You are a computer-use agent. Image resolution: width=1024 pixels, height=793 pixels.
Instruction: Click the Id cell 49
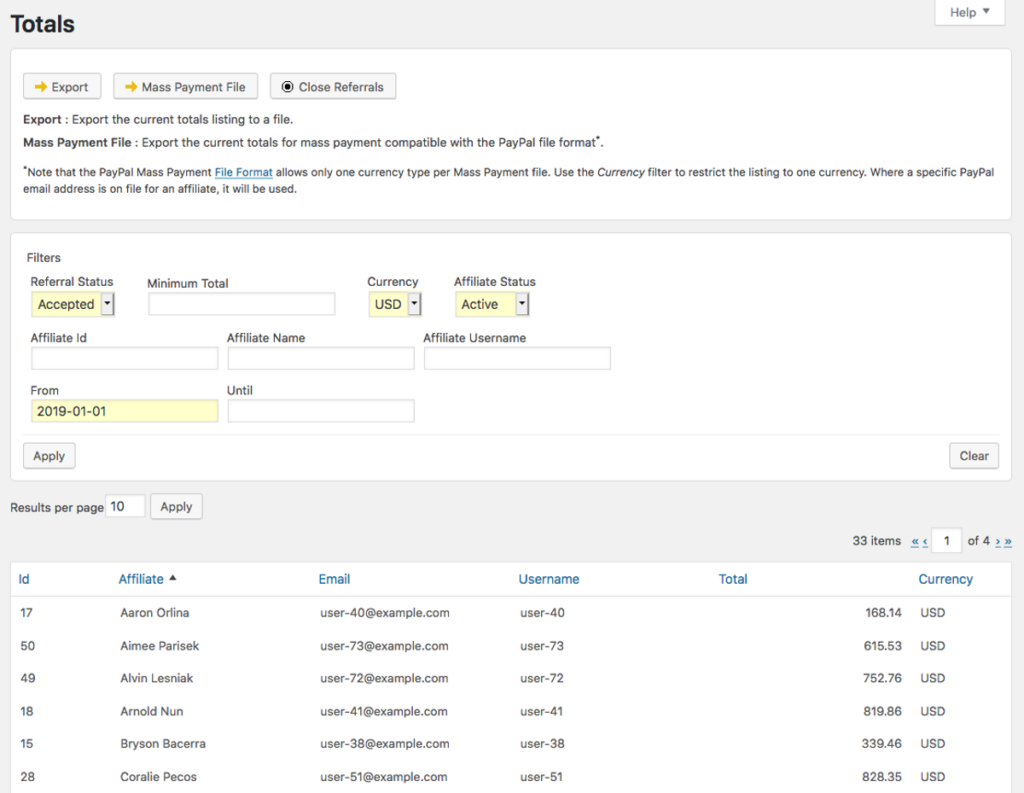(27, 678)
